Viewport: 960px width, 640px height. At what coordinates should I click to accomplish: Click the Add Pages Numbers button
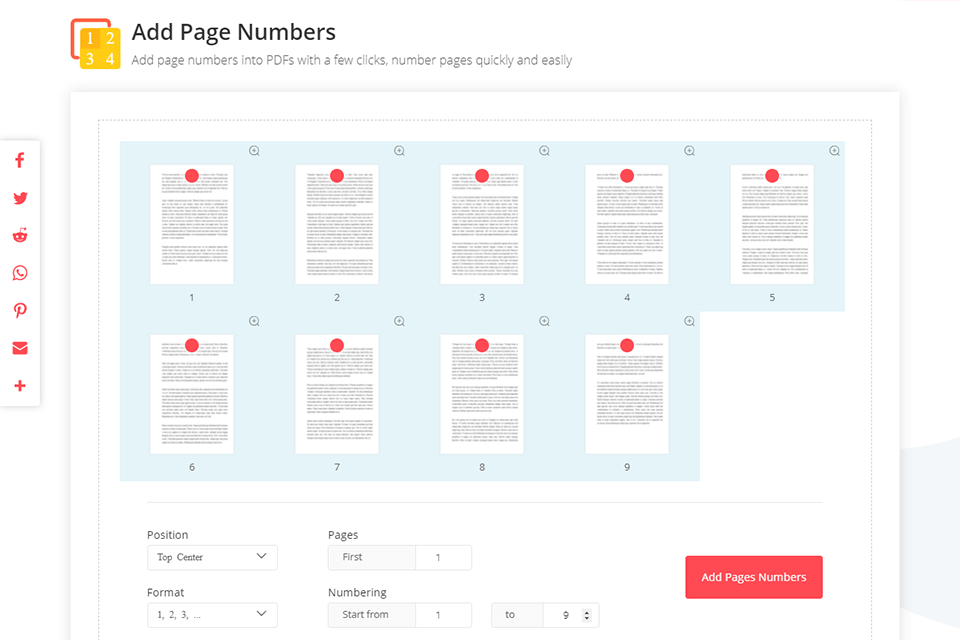click(754, 577)
